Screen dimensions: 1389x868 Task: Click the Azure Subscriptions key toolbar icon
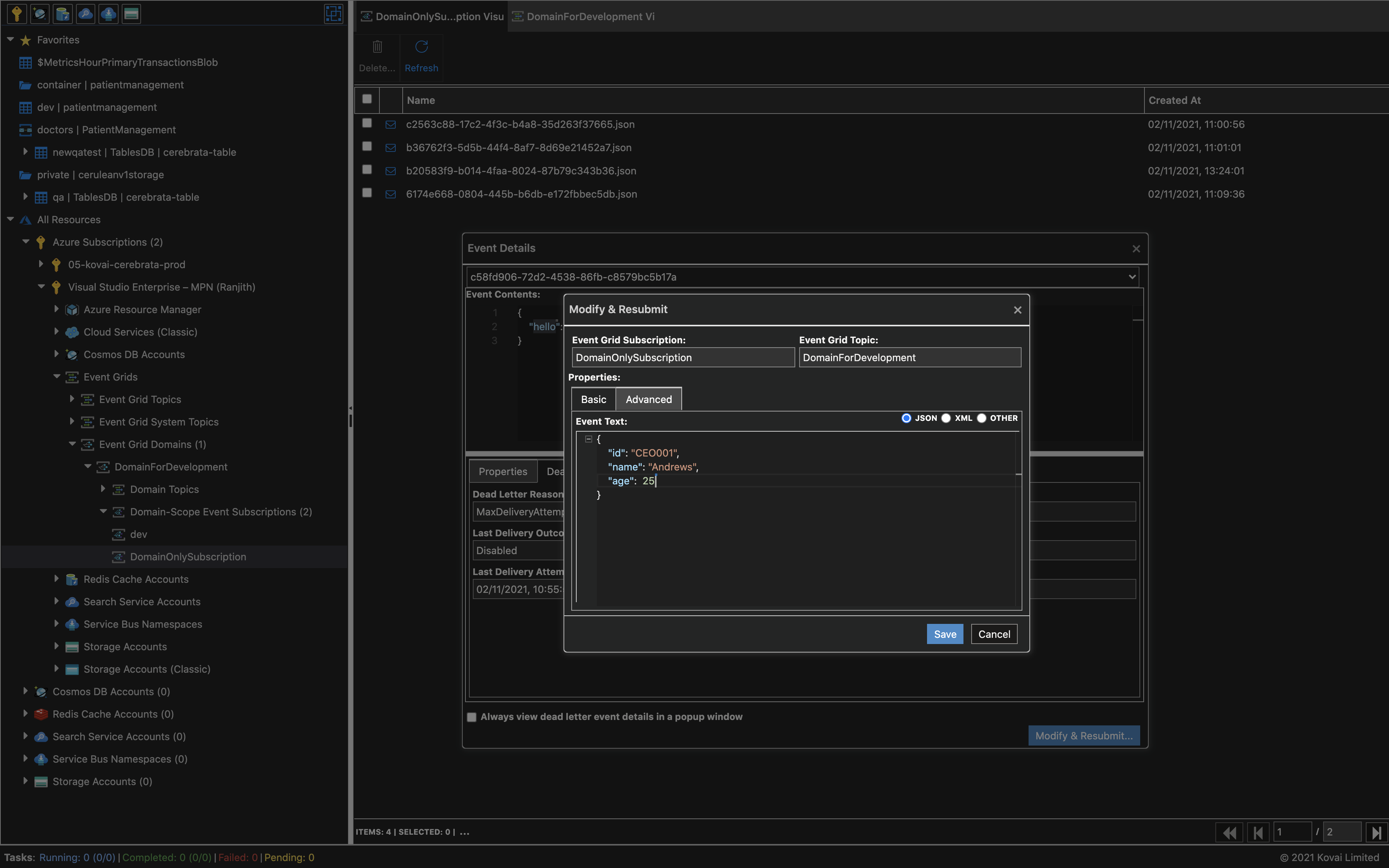tap(17, 13)
